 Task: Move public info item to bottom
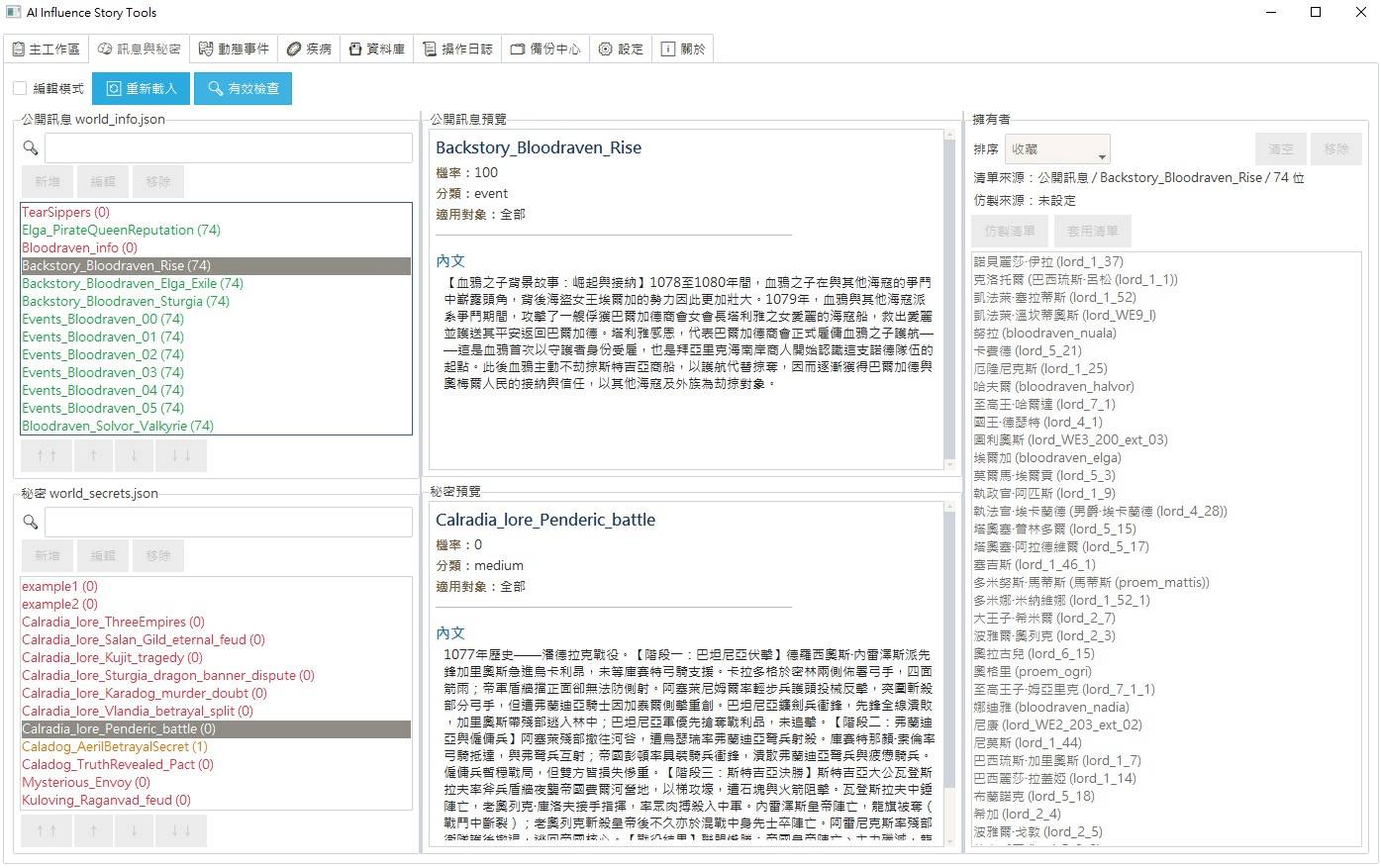181,455
